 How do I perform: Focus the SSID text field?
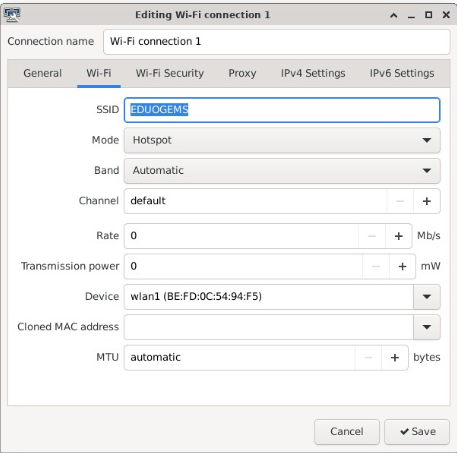tap(282, 110)
